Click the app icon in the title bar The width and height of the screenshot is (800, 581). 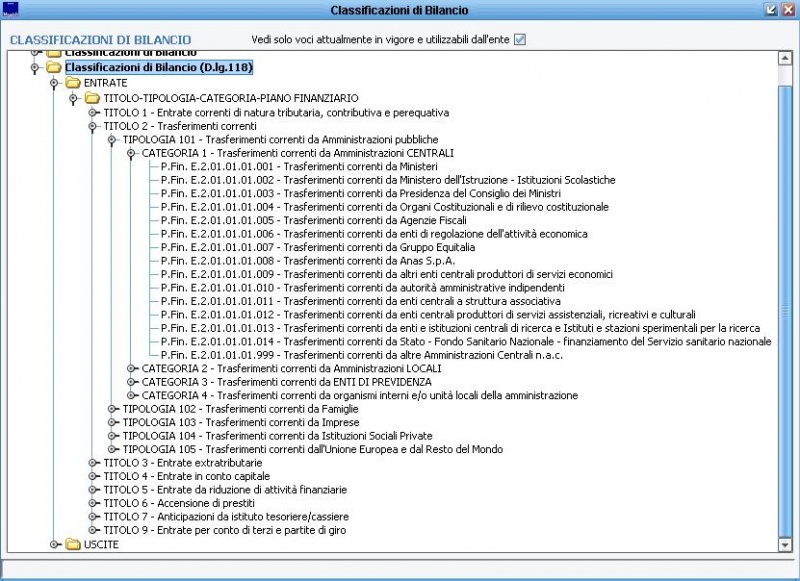tap(10, 9)
